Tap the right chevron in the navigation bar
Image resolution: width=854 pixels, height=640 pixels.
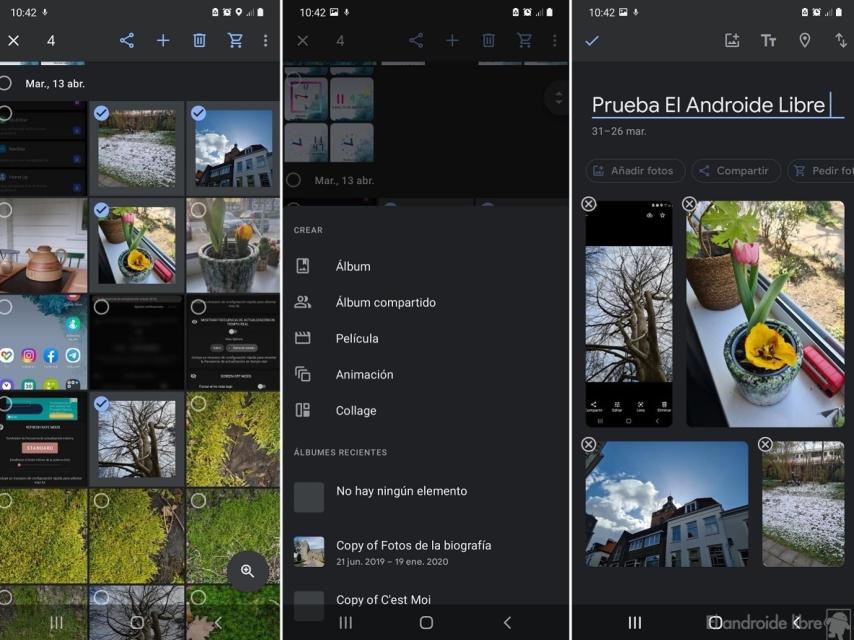tap(507, 621)
